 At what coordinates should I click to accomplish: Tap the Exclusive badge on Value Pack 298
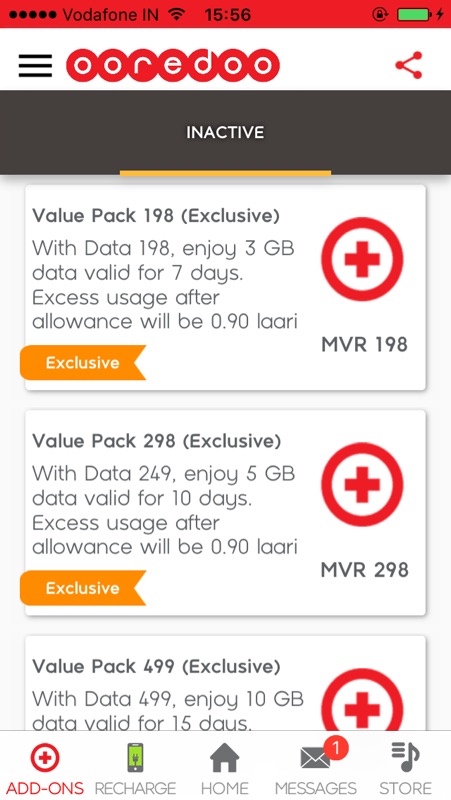point(83,588)
